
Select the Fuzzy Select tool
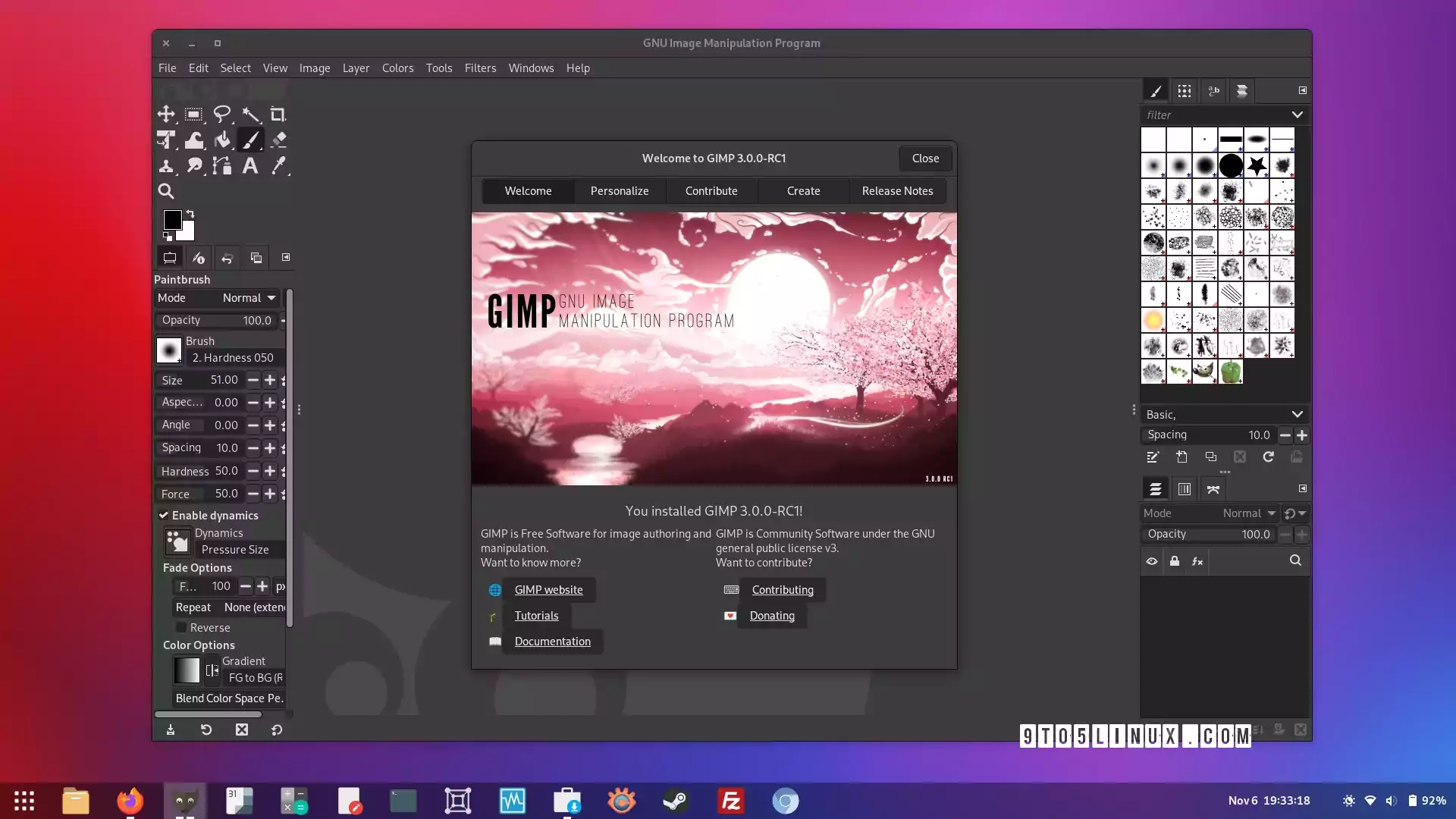[250, 115]
